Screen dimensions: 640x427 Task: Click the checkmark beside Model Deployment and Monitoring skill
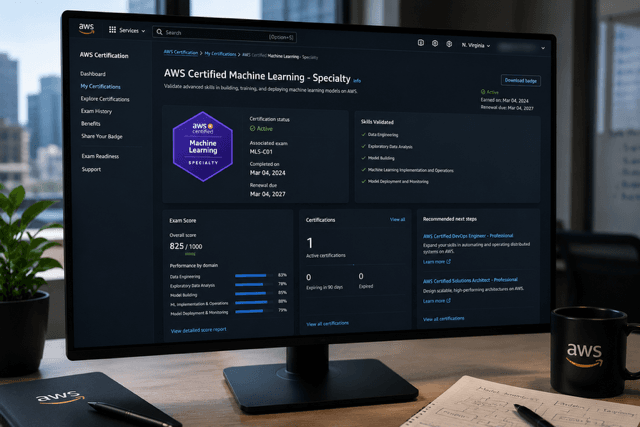point(363,181)
